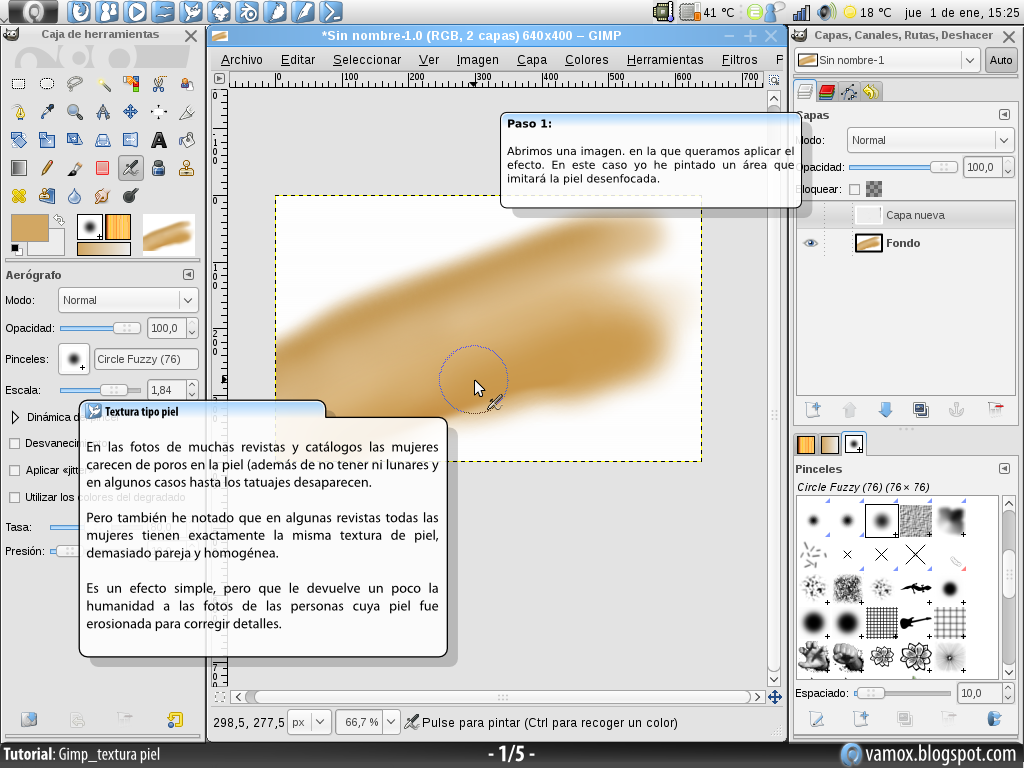Toggle Desvanecimiento checkbox

coord(14,443)
